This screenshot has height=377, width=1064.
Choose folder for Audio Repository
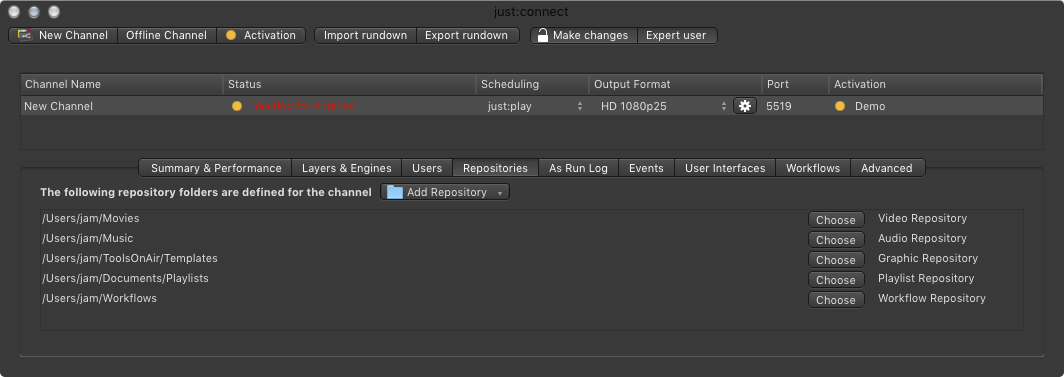click(x=836, y=239)
